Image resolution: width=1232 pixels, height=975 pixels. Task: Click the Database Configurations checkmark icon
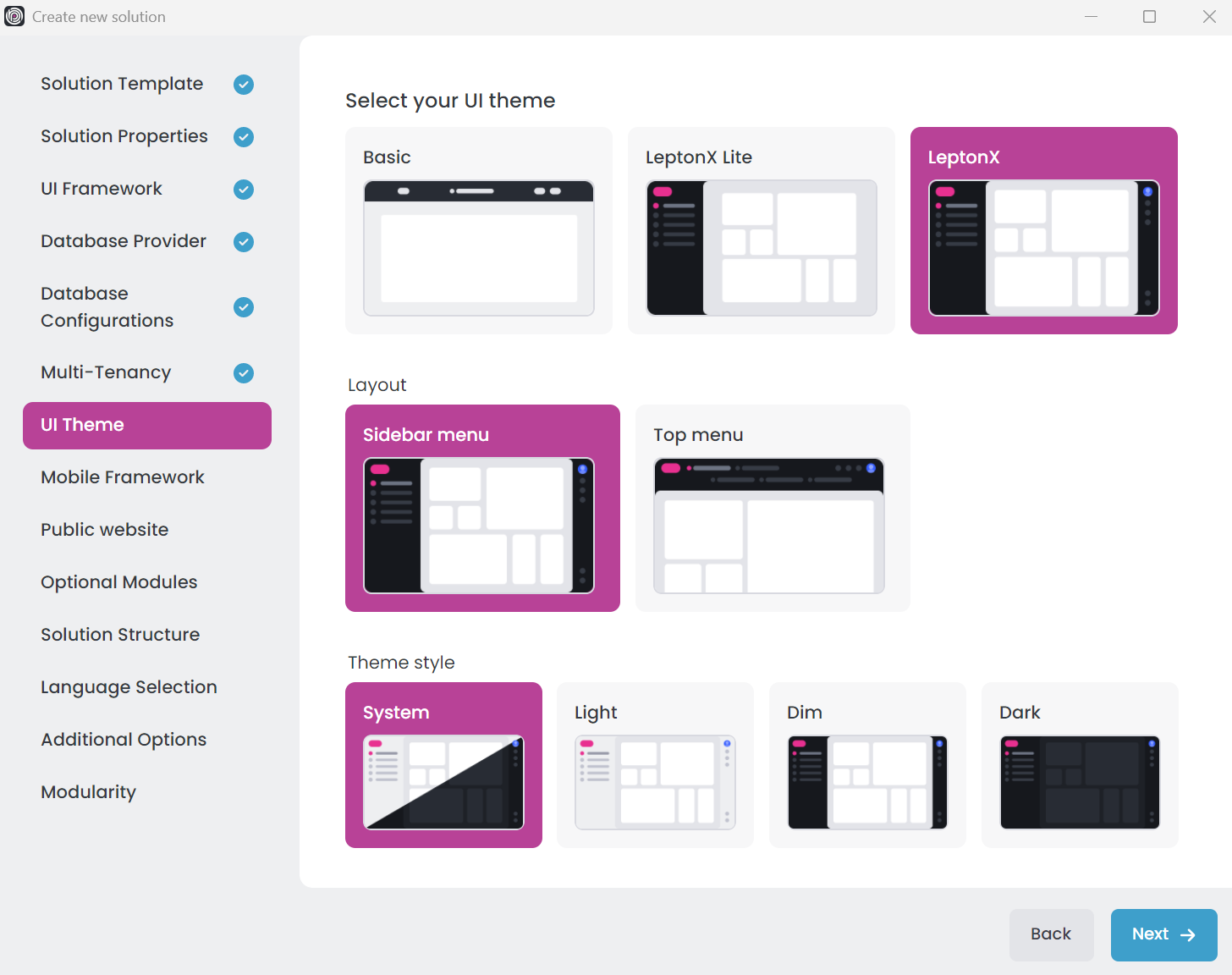(244, 307)
